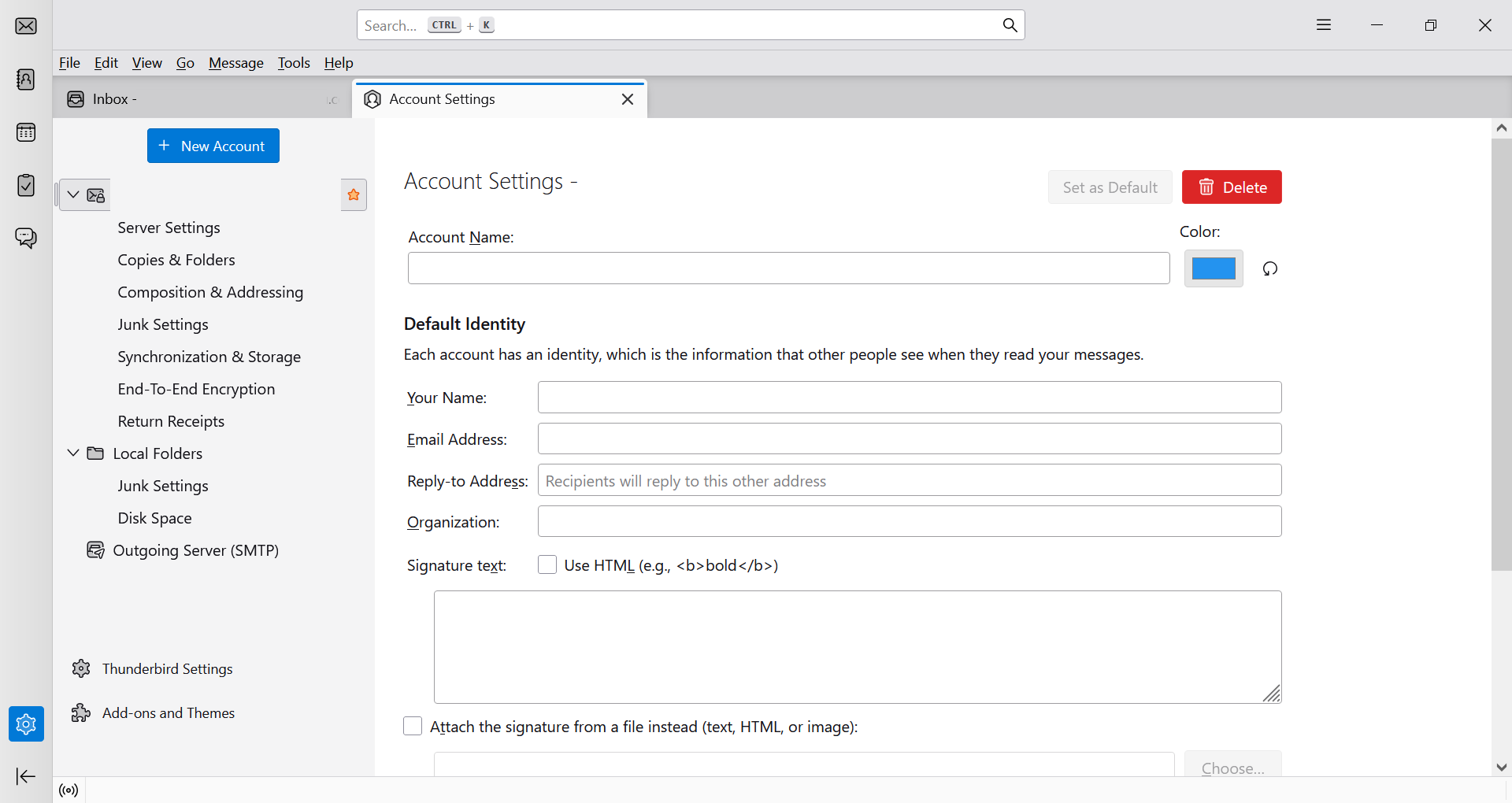This screenshot has width=1512, height=803.
Task: Open the Thunderbird app menu (hamburger)
Action: [1324, 25]
